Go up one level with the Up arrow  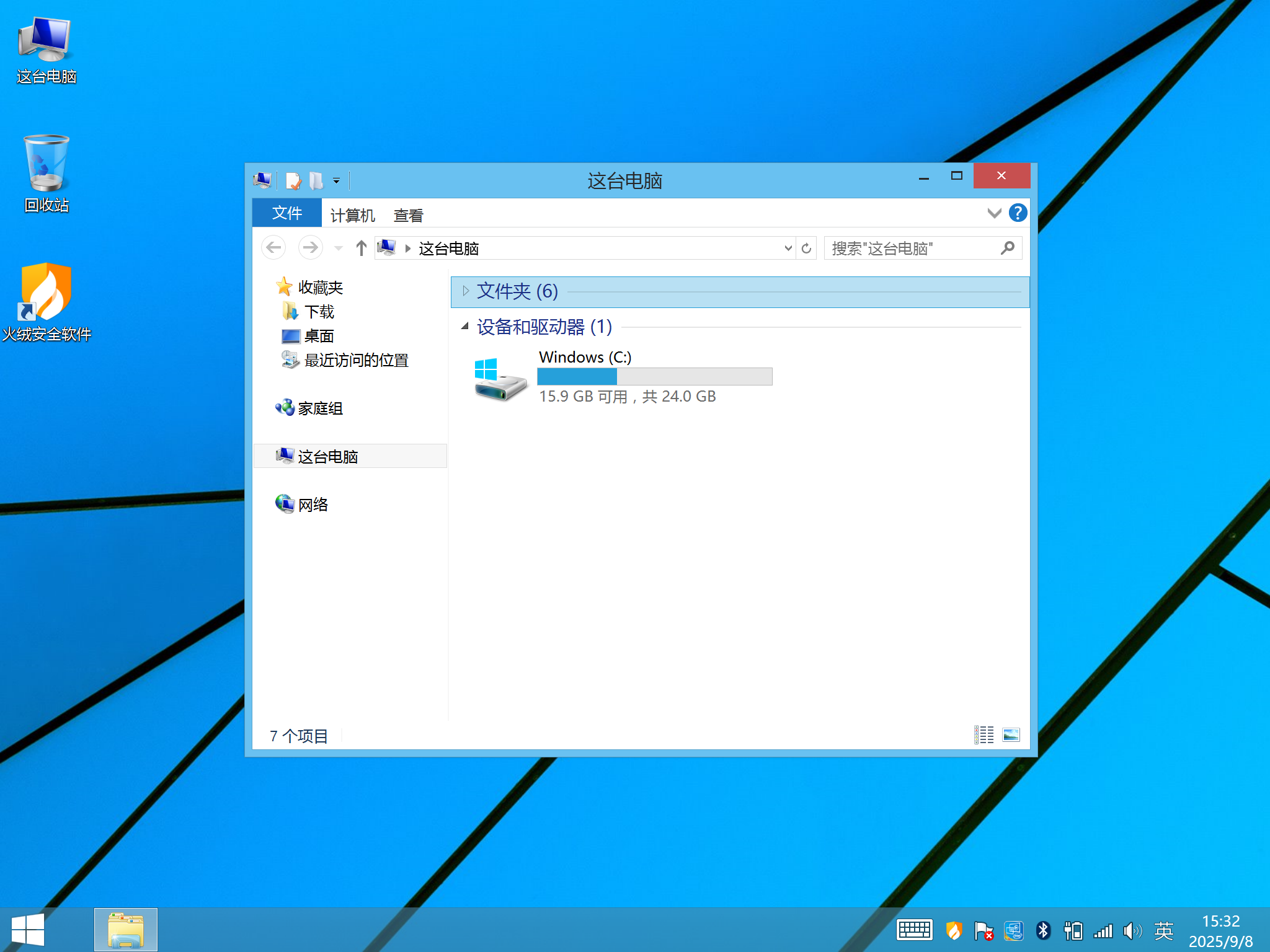coord(362,248)
